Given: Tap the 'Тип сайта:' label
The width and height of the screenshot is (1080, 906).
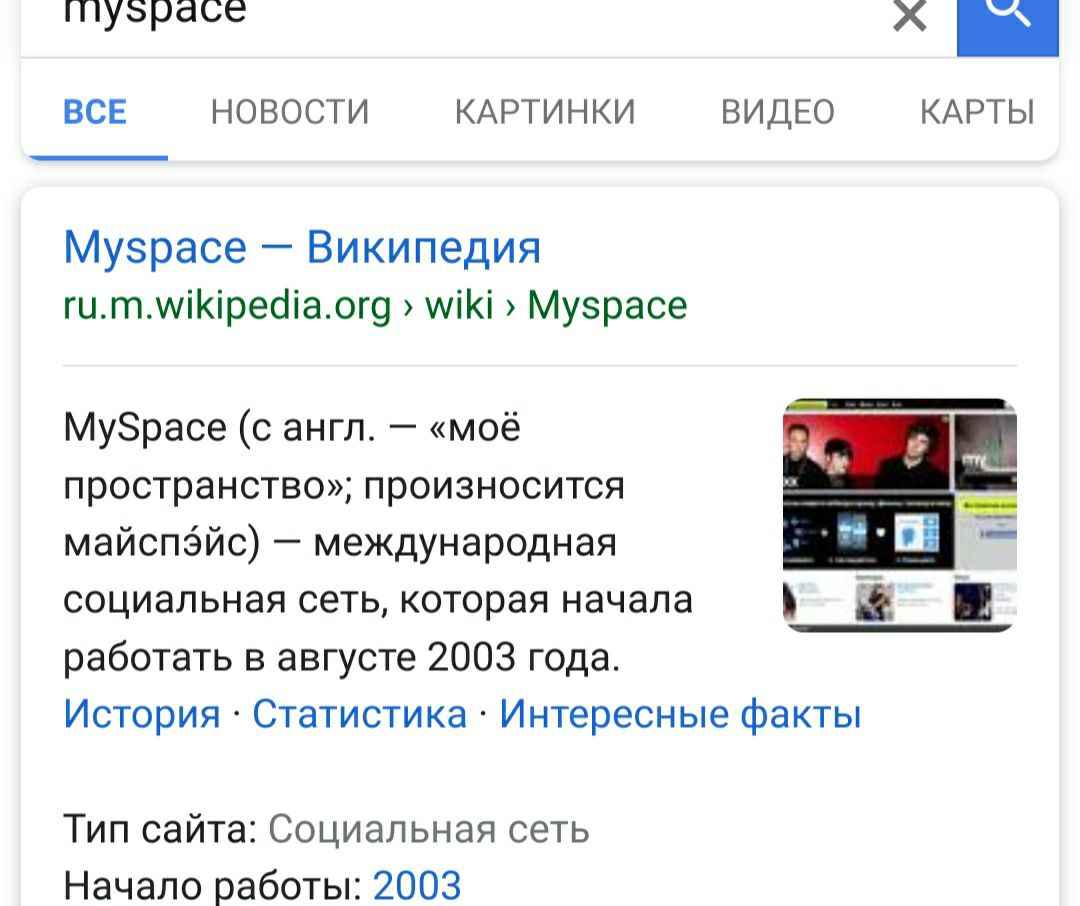Looking at the screenshot, I should 160,829.
